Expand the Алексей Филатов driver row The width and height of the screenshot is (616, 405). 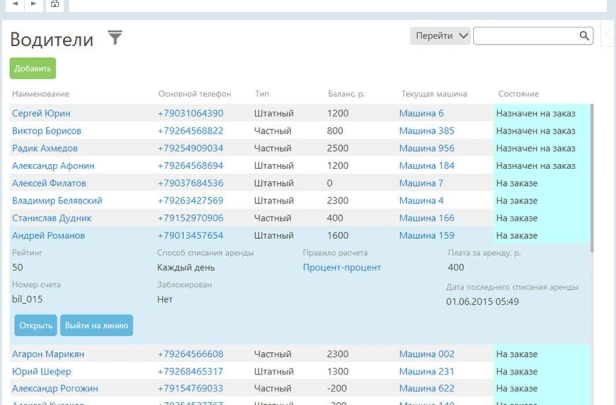[x=49, y=184]
